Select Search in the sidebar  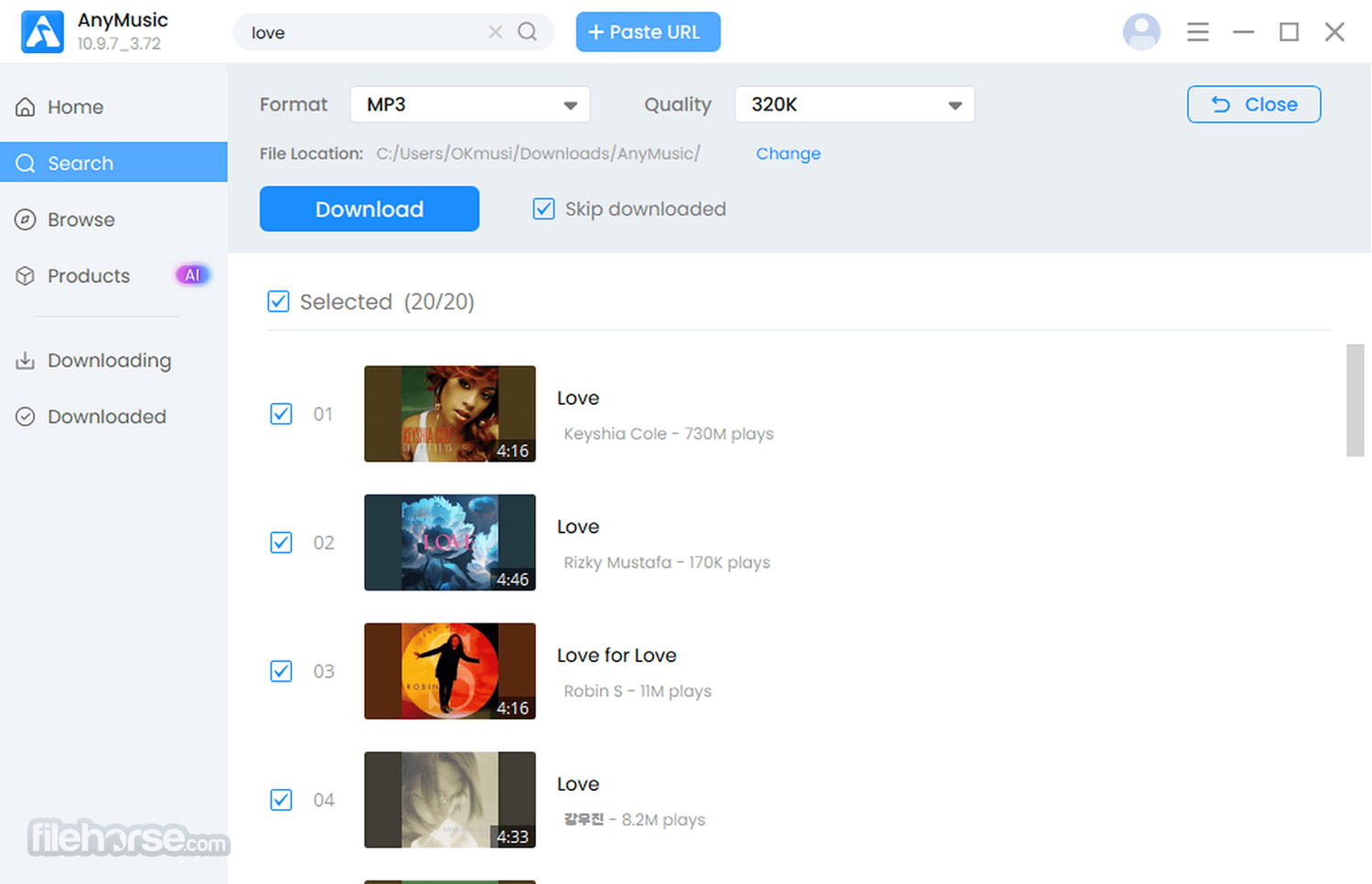(x=113, y=163)
